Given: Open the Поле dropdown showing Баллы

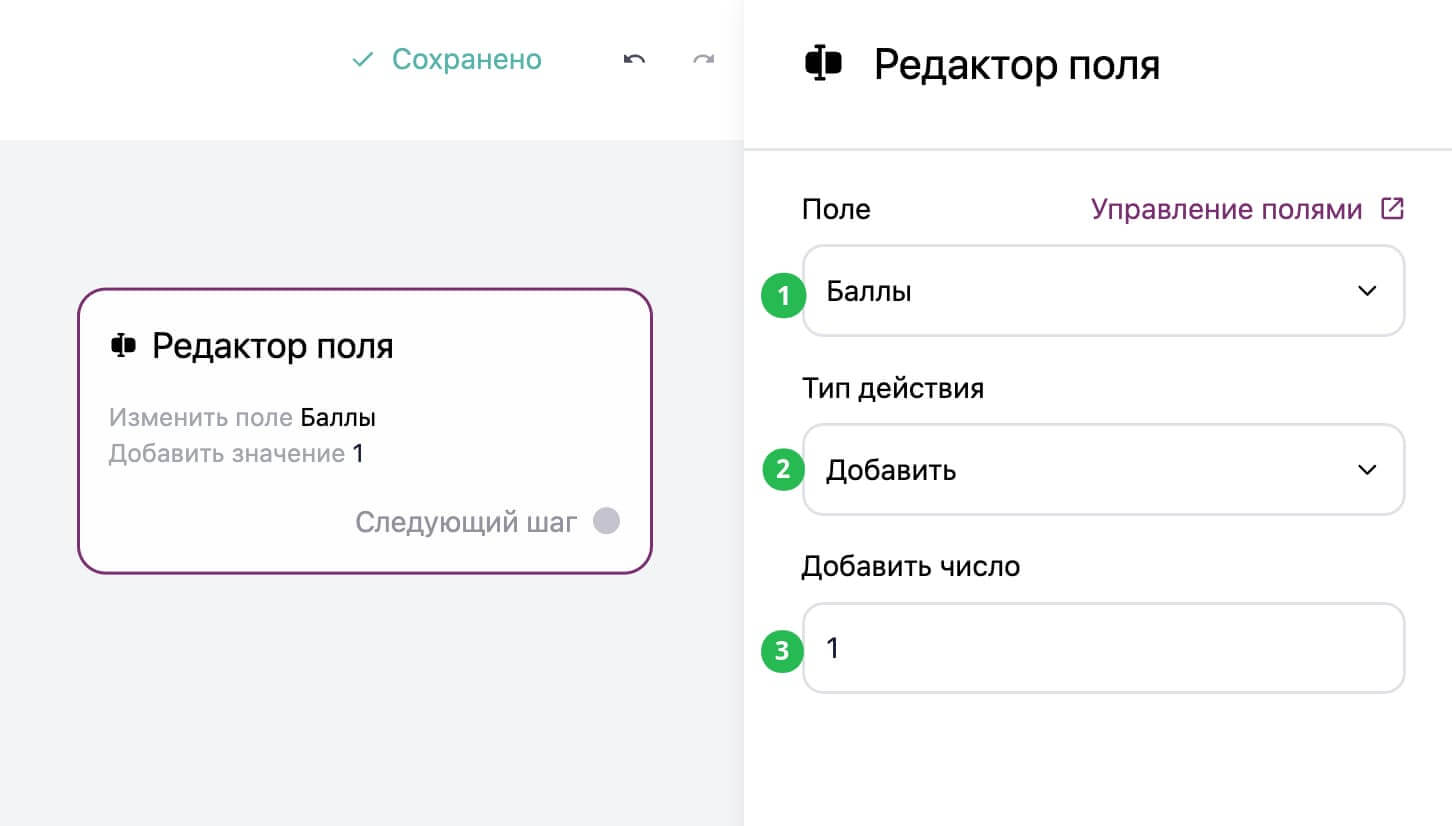Looking at the screenshot, I should point(1103,291).
